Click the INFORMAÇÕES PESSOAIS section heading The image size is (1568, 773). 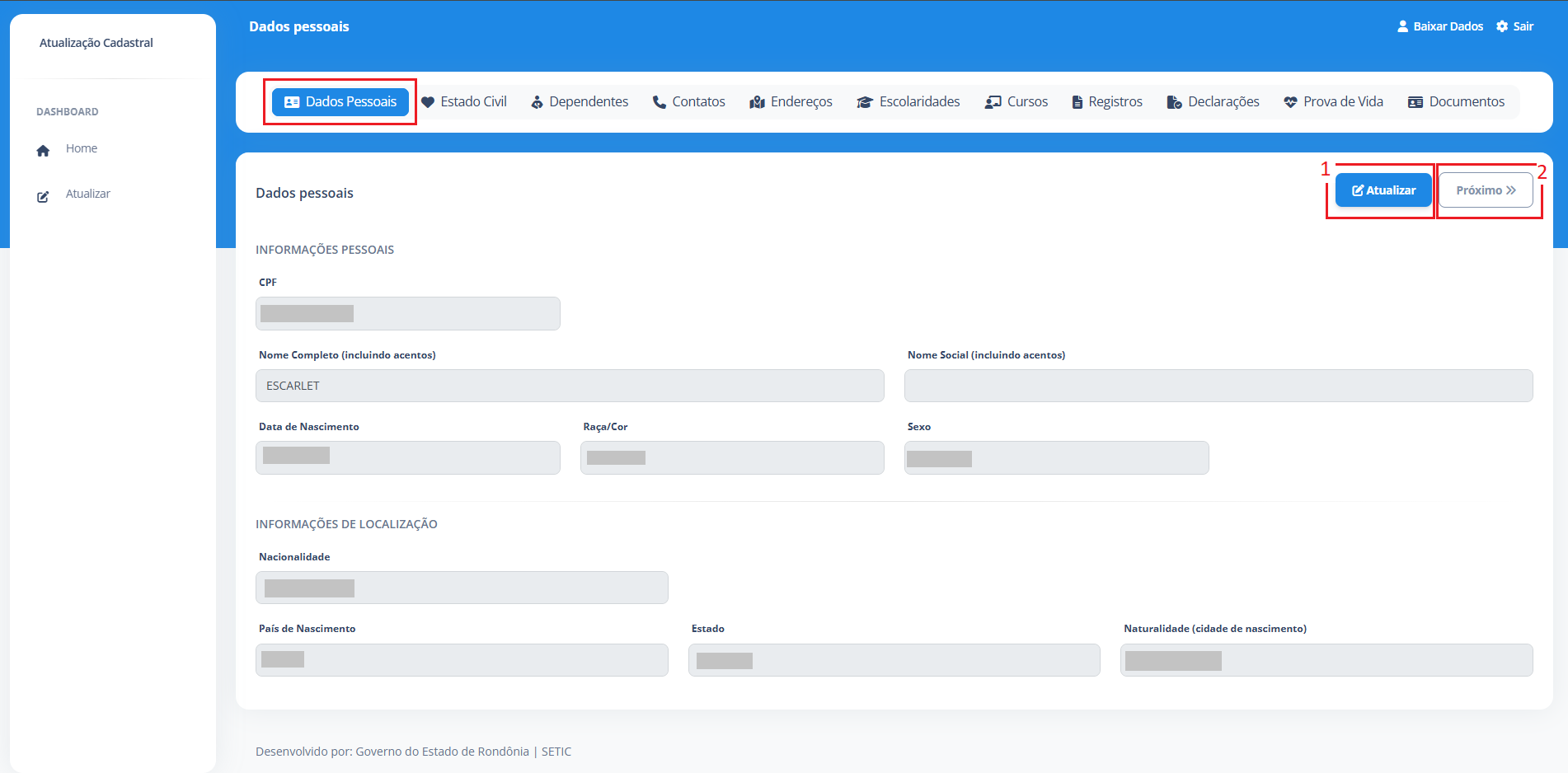(325, 250)
